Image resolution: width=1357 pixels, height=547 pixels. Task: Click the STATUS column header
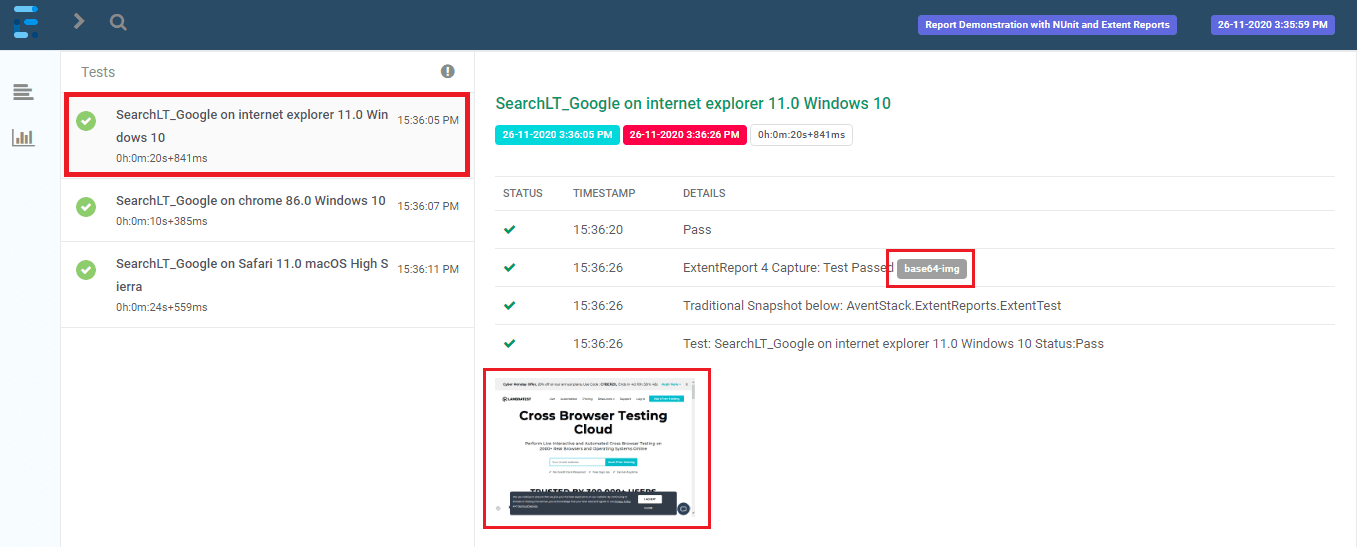523,193
